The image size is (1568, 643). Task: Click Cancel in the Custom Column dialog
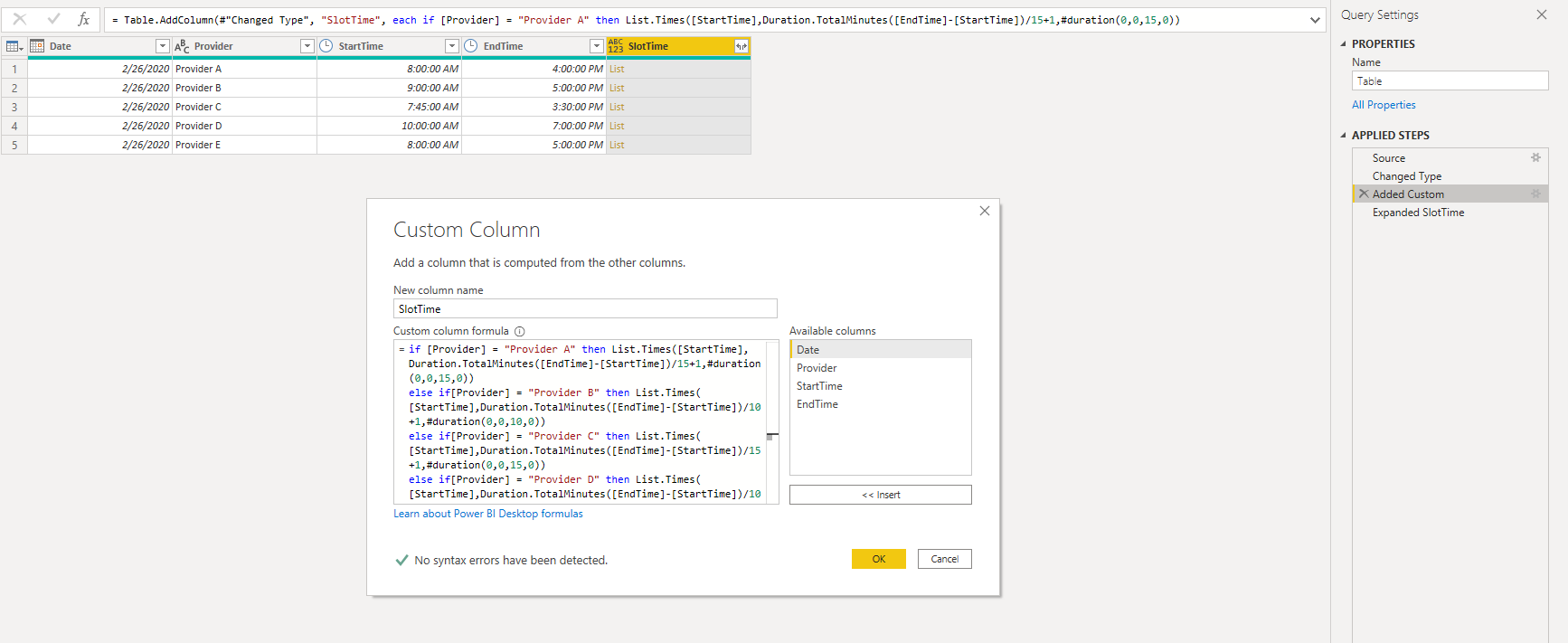click(x=944, y=559)
